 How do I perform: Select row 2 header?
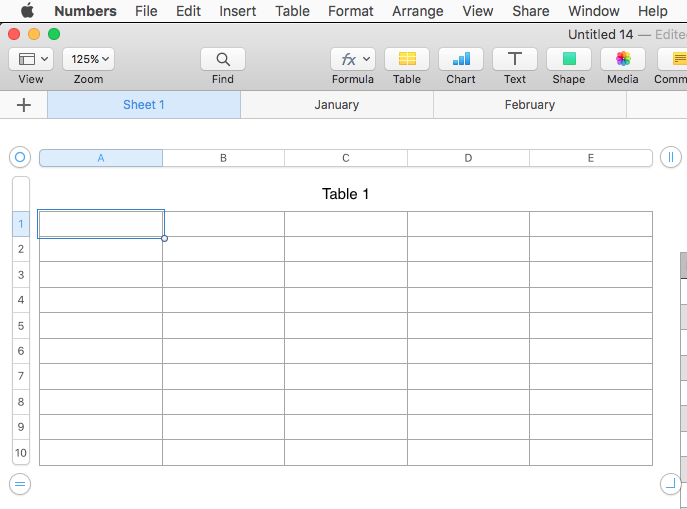pyautogui.click(x=21, y=249)
